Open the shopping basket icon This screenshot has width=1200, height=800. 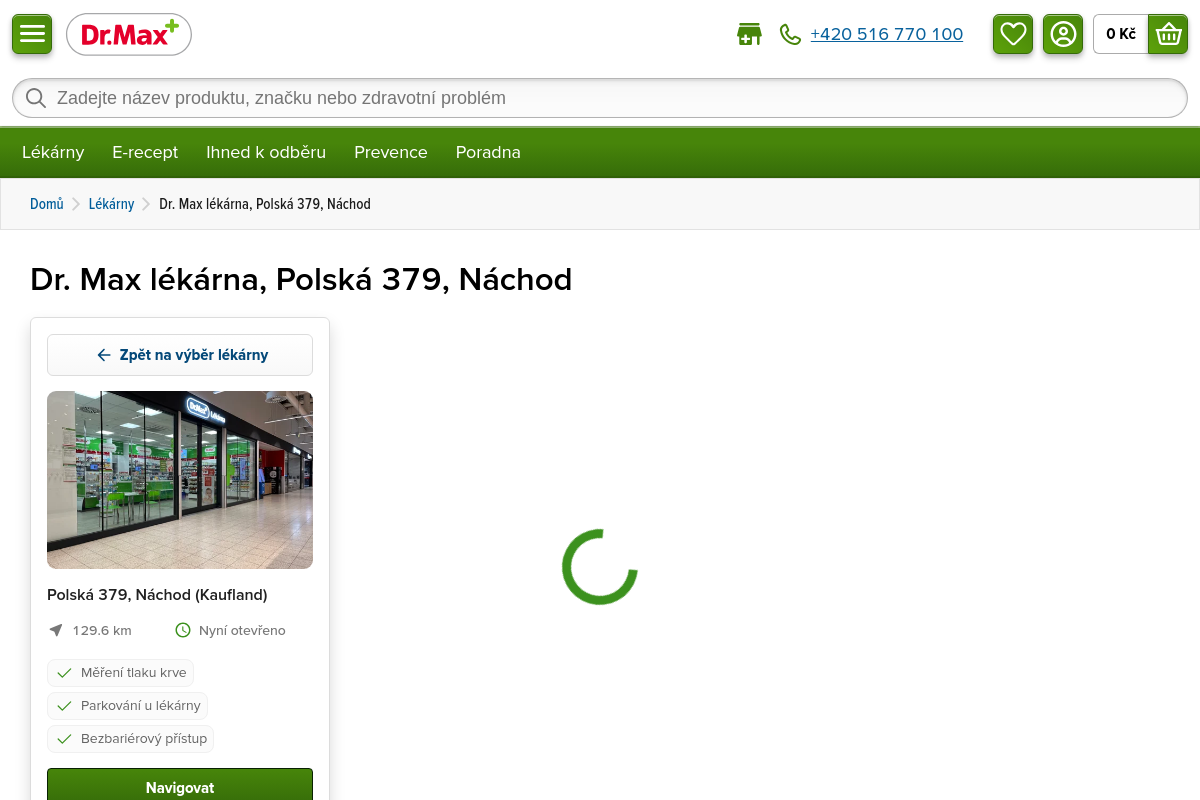point(1168,34)
